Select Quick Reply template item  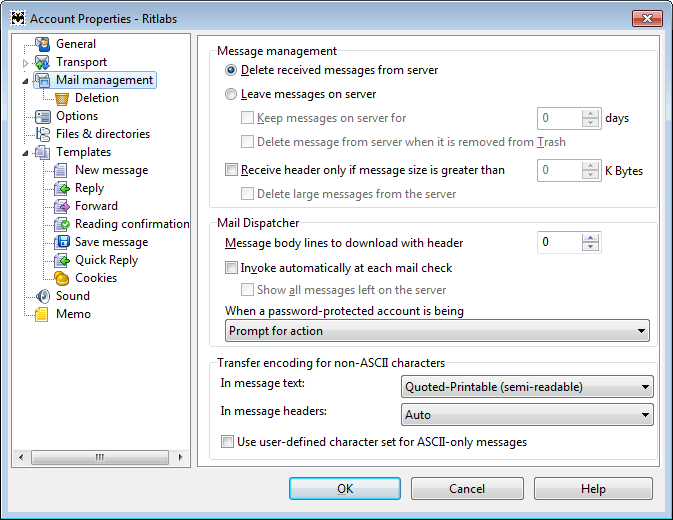(x=106, y=260)
